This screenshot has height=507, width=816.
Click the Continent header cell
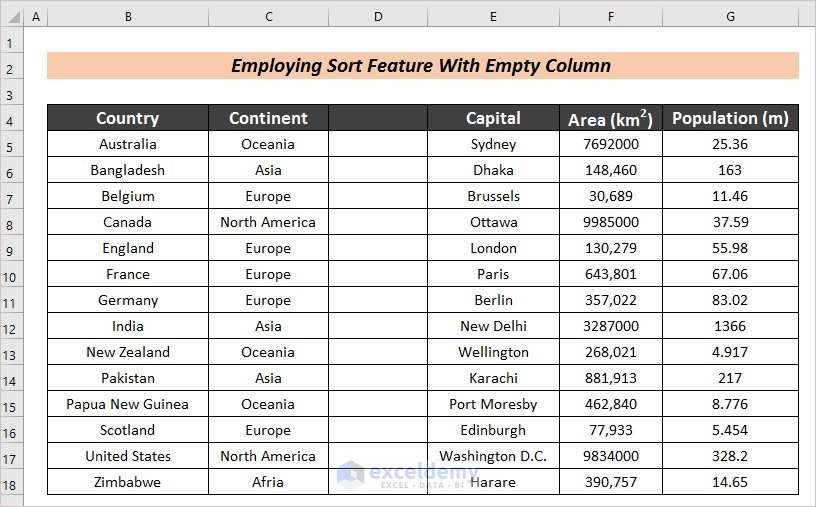click(268, 118)
